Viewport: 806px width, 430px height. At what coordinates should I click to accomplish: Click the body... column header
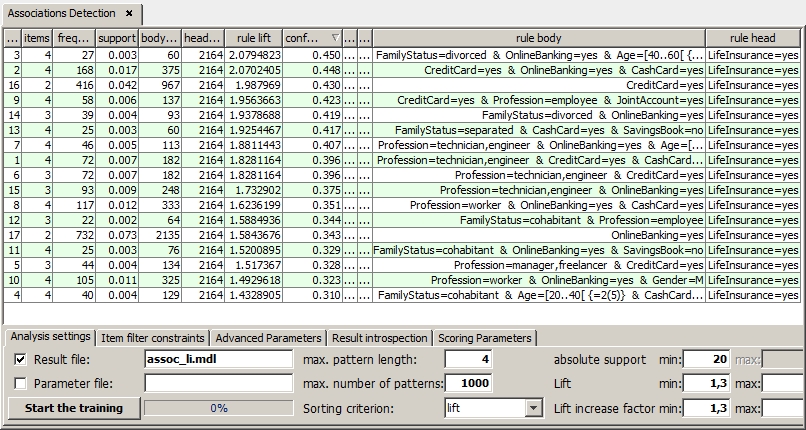[x=160, y=38]
